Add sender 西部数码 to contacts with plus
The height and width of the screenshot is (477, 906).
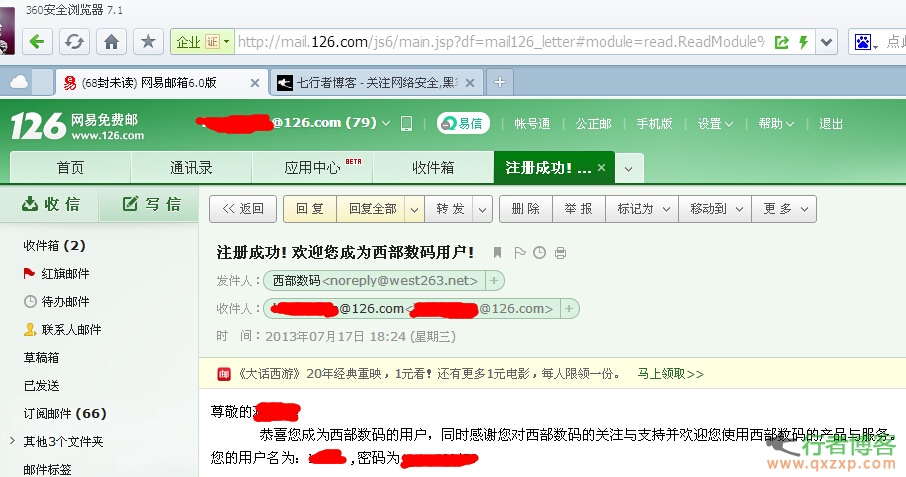[494, 281]
